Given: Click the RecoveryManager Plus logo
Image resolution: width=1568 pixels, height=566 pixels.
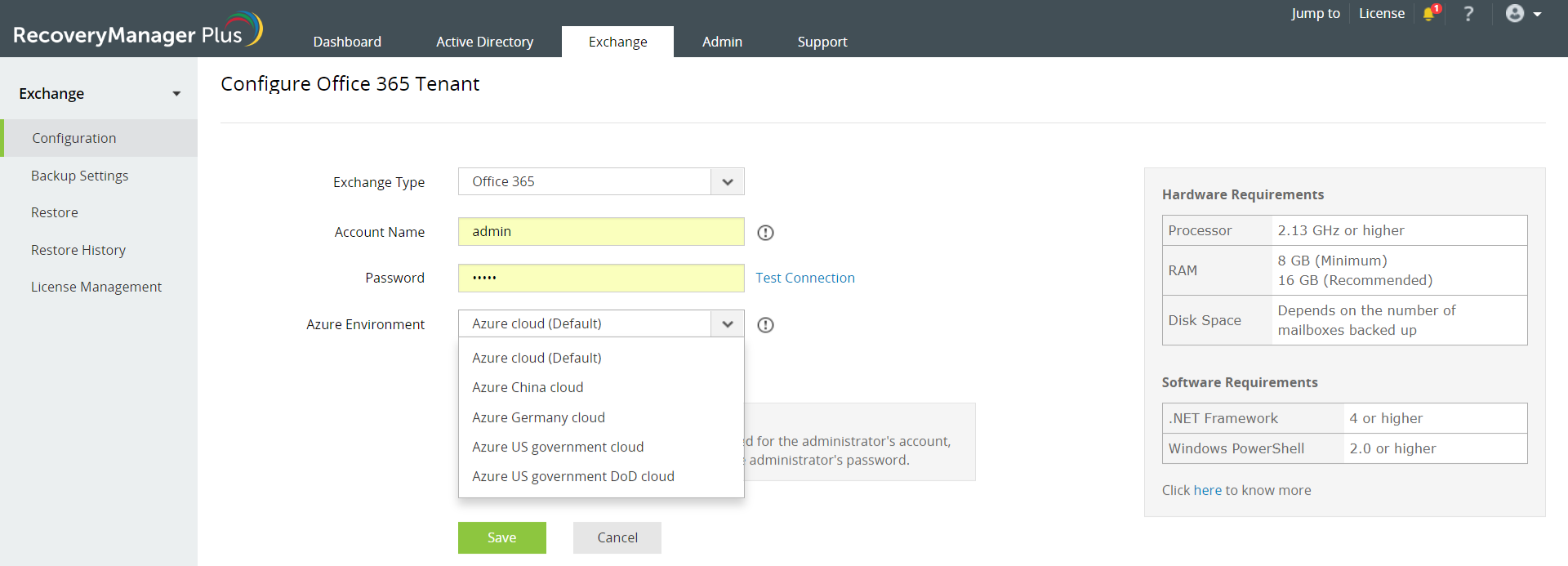Looking at the screenshot, I should [x=137, y=31].
